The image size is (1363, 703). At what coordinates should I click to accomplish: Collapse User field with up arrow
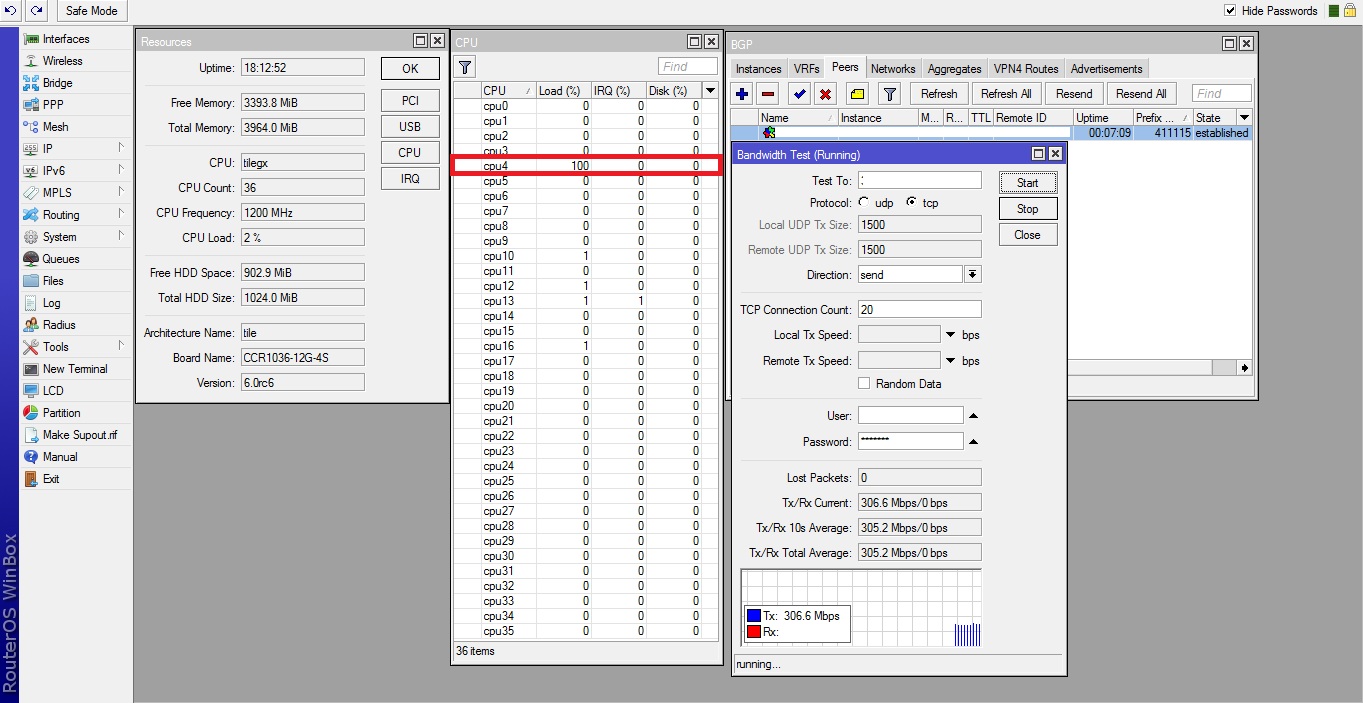(974, 415)
